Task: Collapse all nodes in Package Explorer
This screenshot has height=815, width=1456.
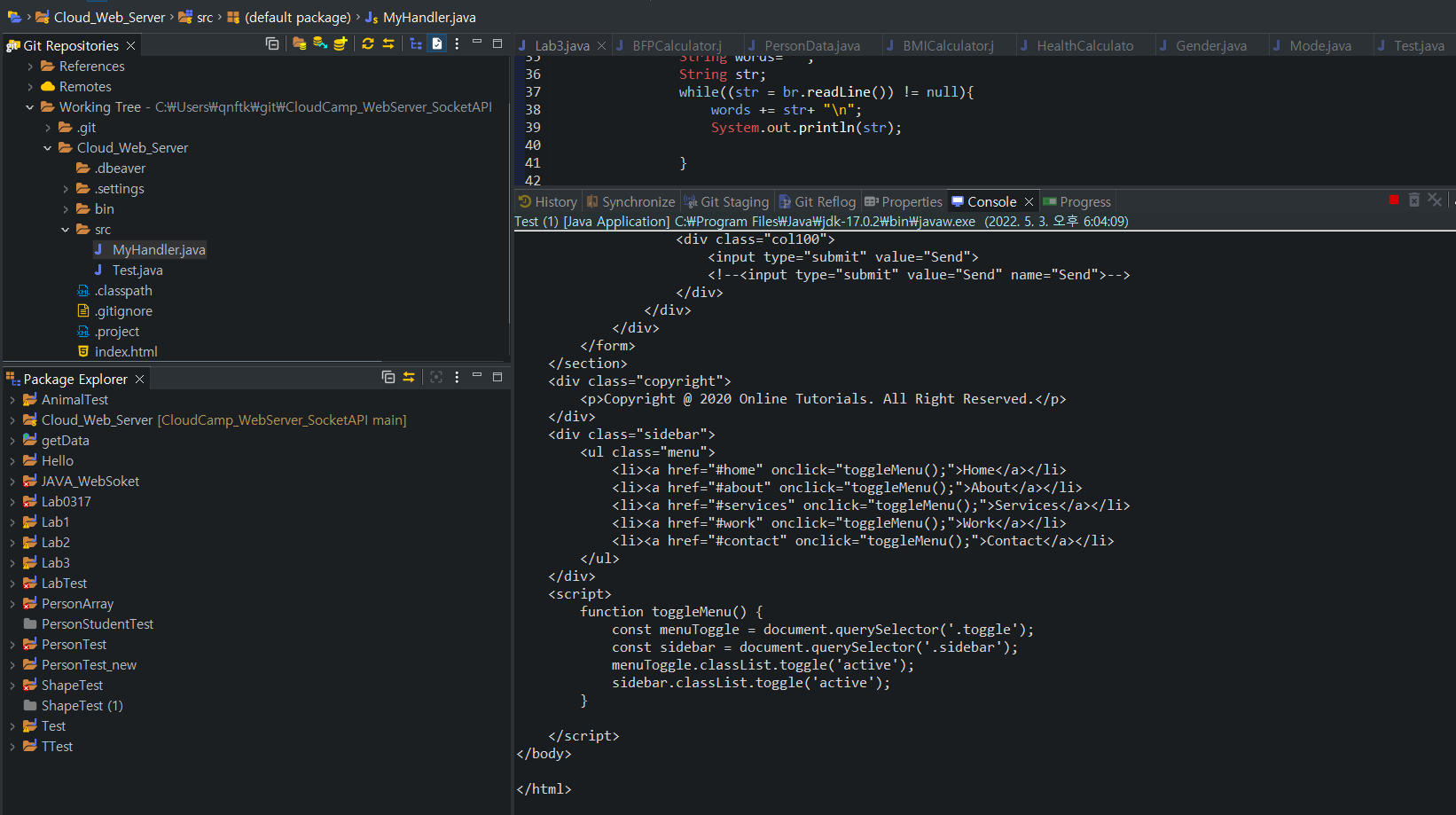Action: click(x=389, y=377)
